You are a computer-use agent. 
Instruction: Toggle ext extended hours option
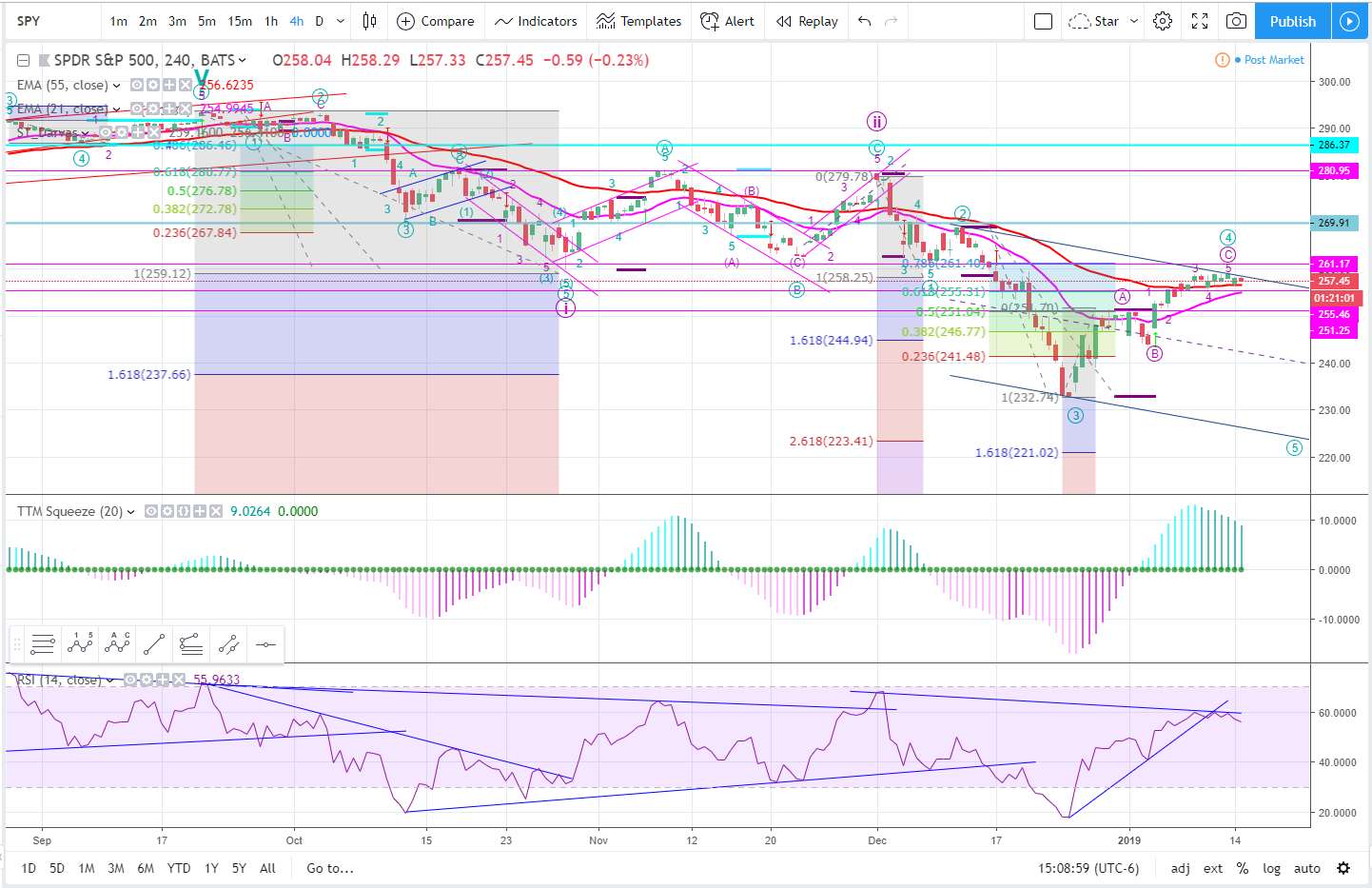(x=1213, y=868)
